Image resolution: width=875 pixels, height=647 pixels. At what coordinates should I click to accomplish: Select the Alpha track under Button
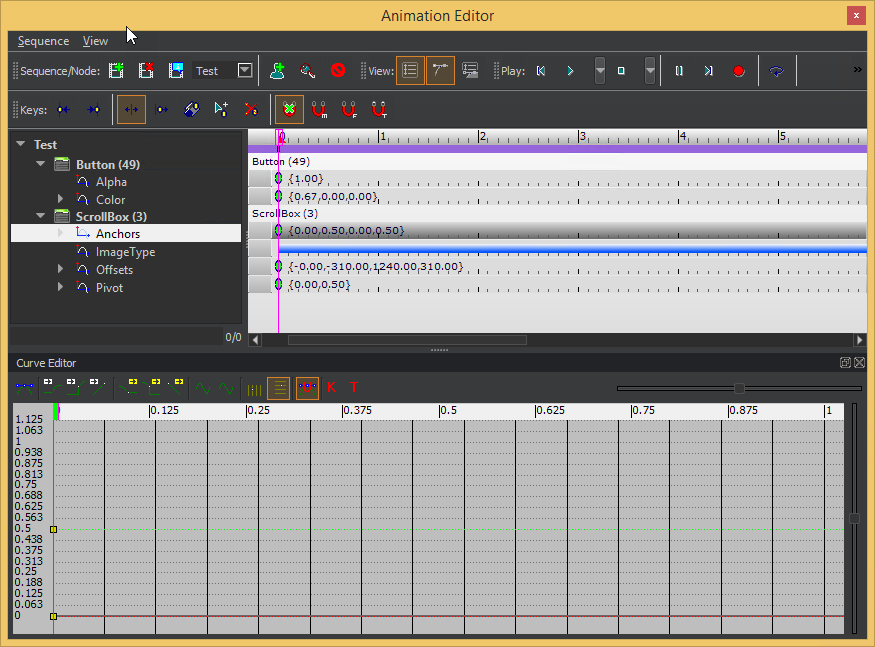click(x=111, y=182)
